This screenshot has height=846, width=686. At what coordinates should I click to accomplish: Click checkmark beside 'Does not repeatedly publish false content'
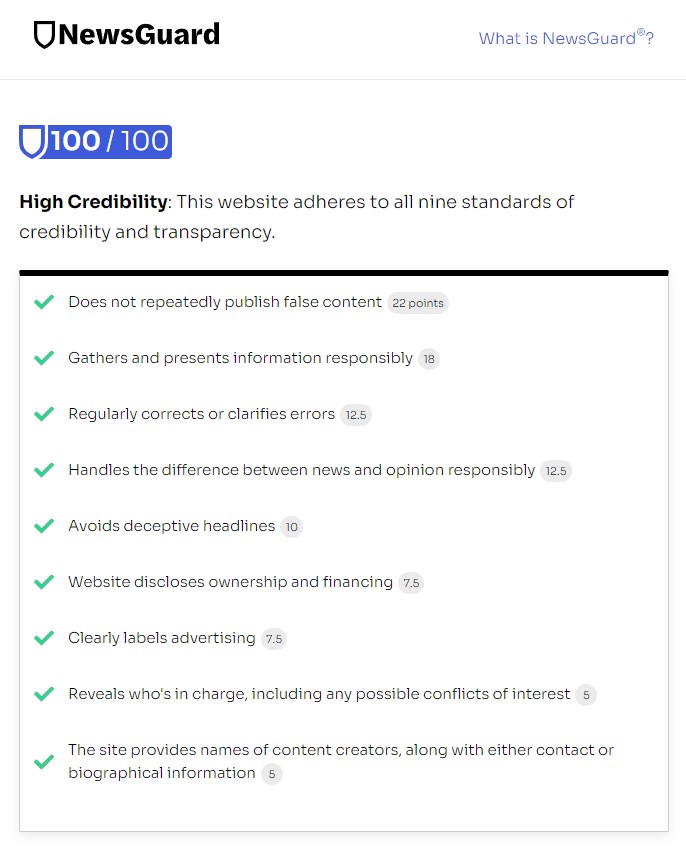click(x=44, y=302)
